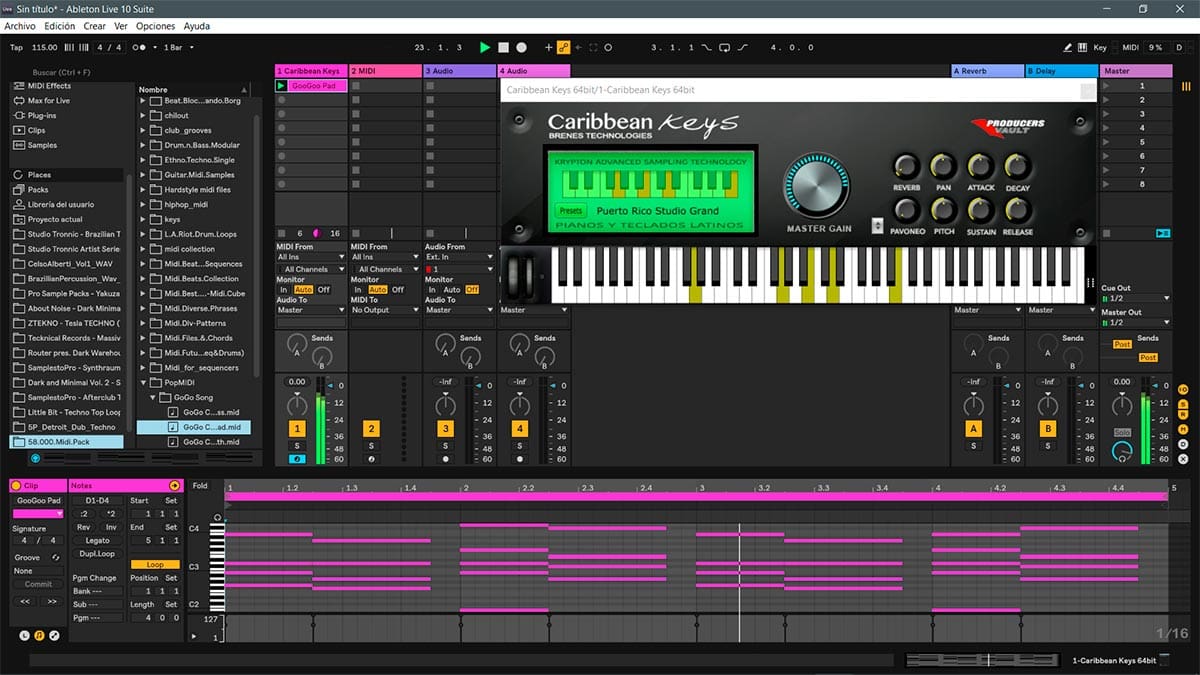Click the Reverb knob on Caribbean Keys
The image size is (1200, 675).
coord(906,167)
